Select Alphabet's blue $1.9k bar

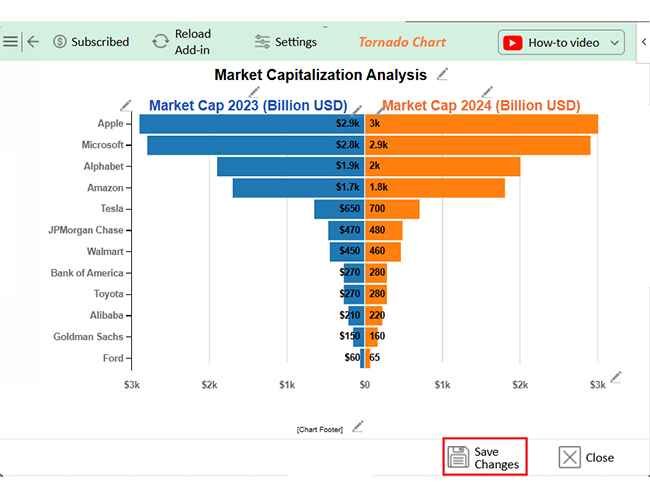[x=291, y=166]
